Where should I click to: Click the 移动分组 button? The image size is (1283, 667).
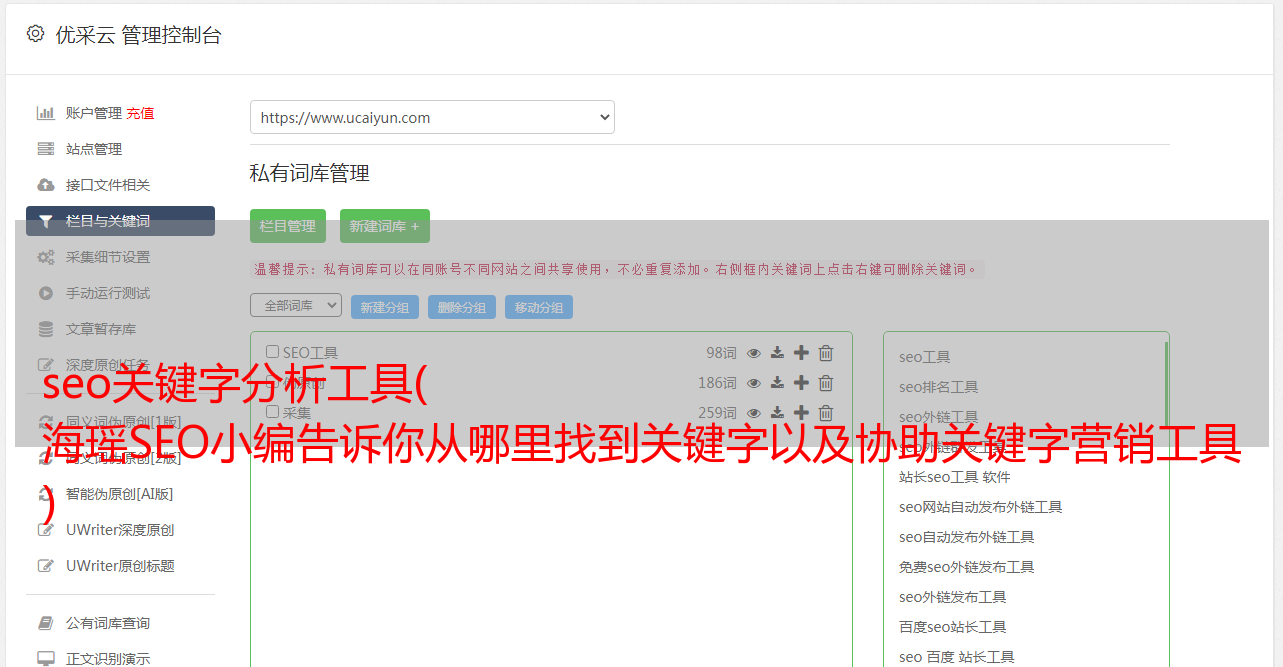(539, 307)
